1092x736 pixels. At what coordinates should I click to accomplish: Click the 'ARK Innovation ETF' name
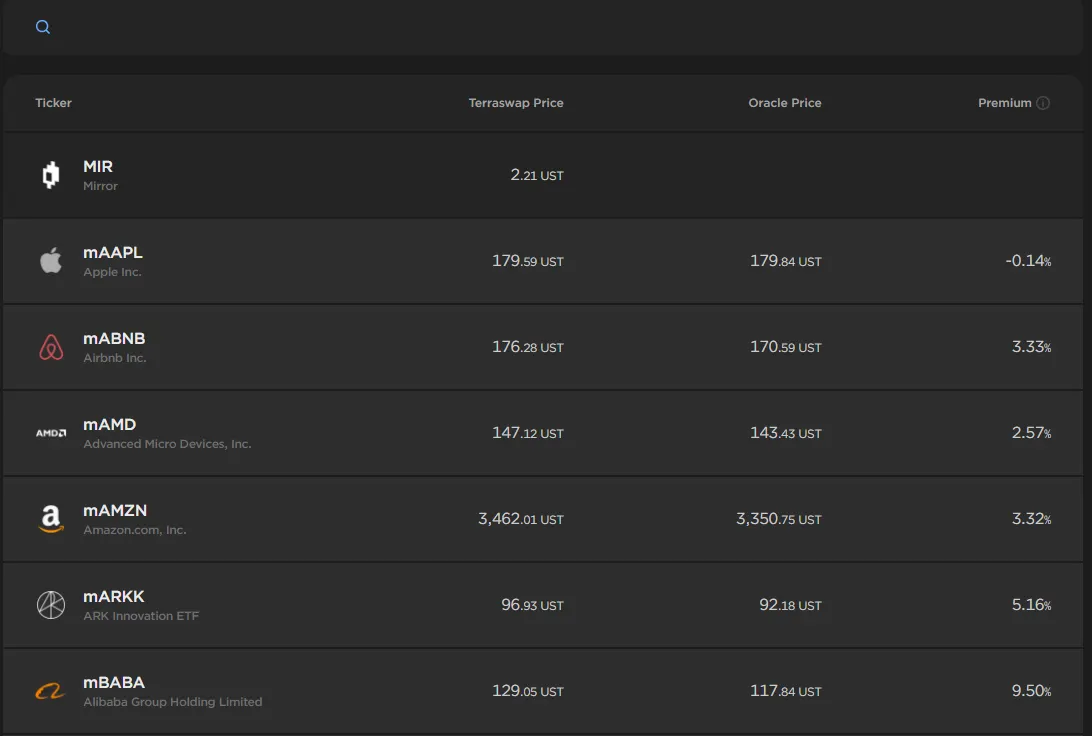(141, 616)
